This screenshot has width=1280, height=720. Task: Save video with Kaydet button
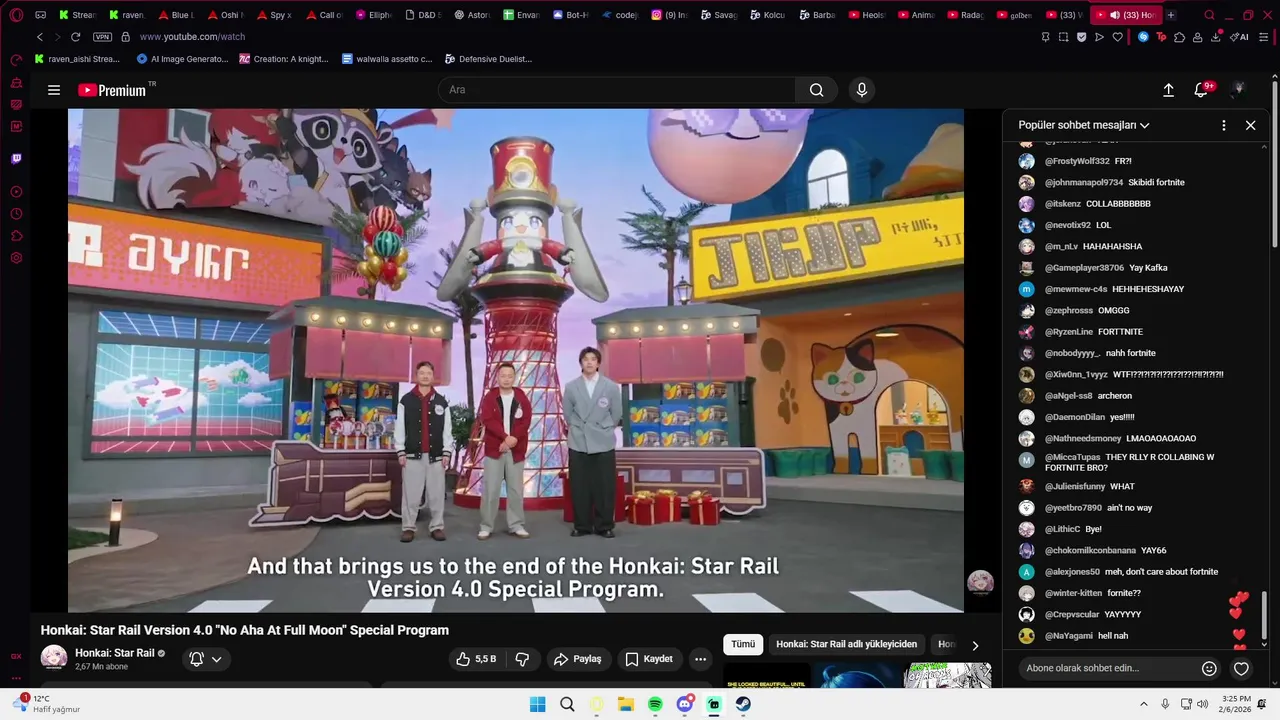click(649, 659)
